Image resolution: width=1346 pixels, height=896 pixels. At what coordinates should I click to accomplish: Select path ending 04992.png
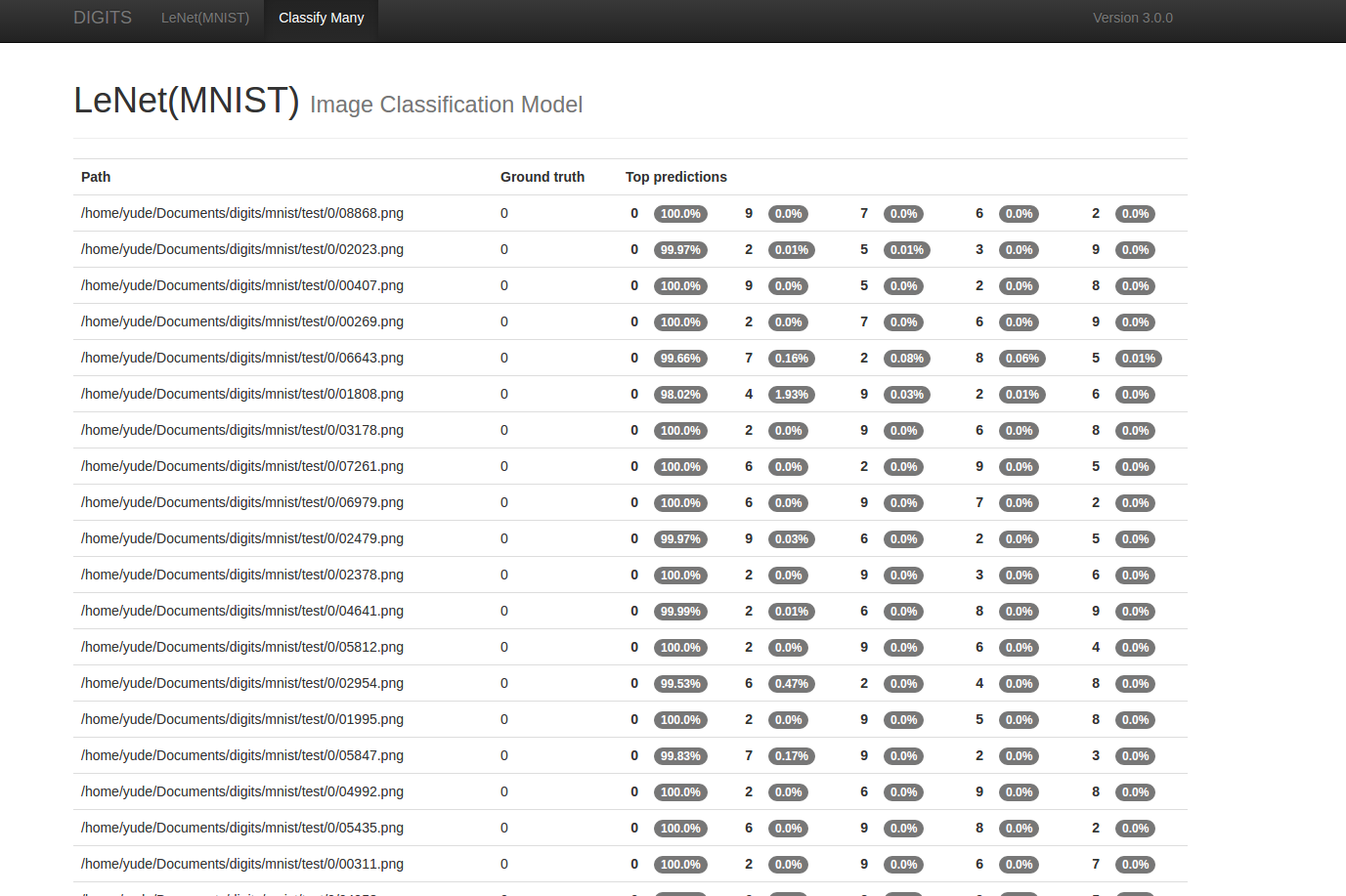point(242,791)
